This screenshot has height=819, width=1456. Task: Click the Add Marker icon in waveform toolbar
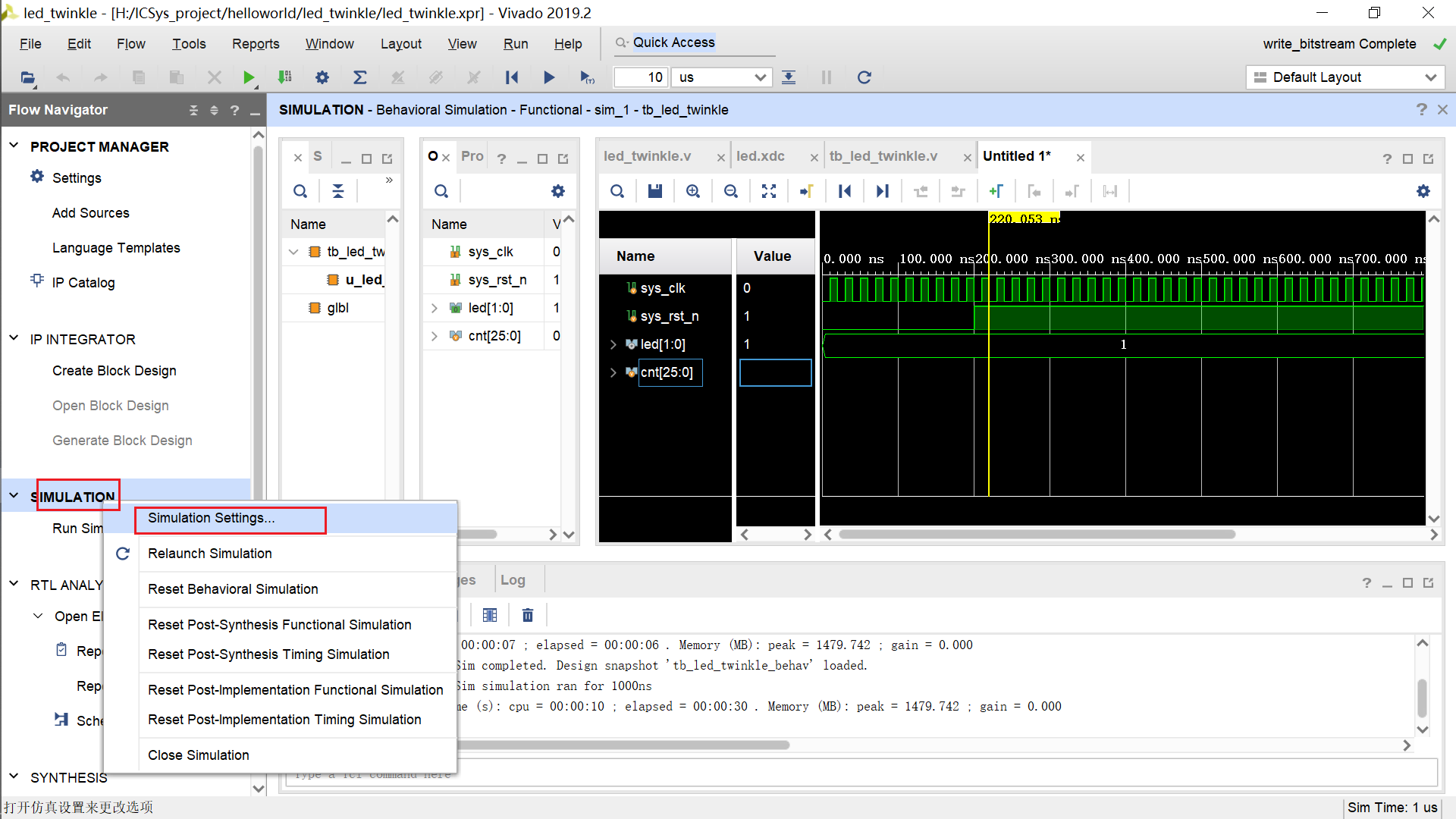[996, 191]
